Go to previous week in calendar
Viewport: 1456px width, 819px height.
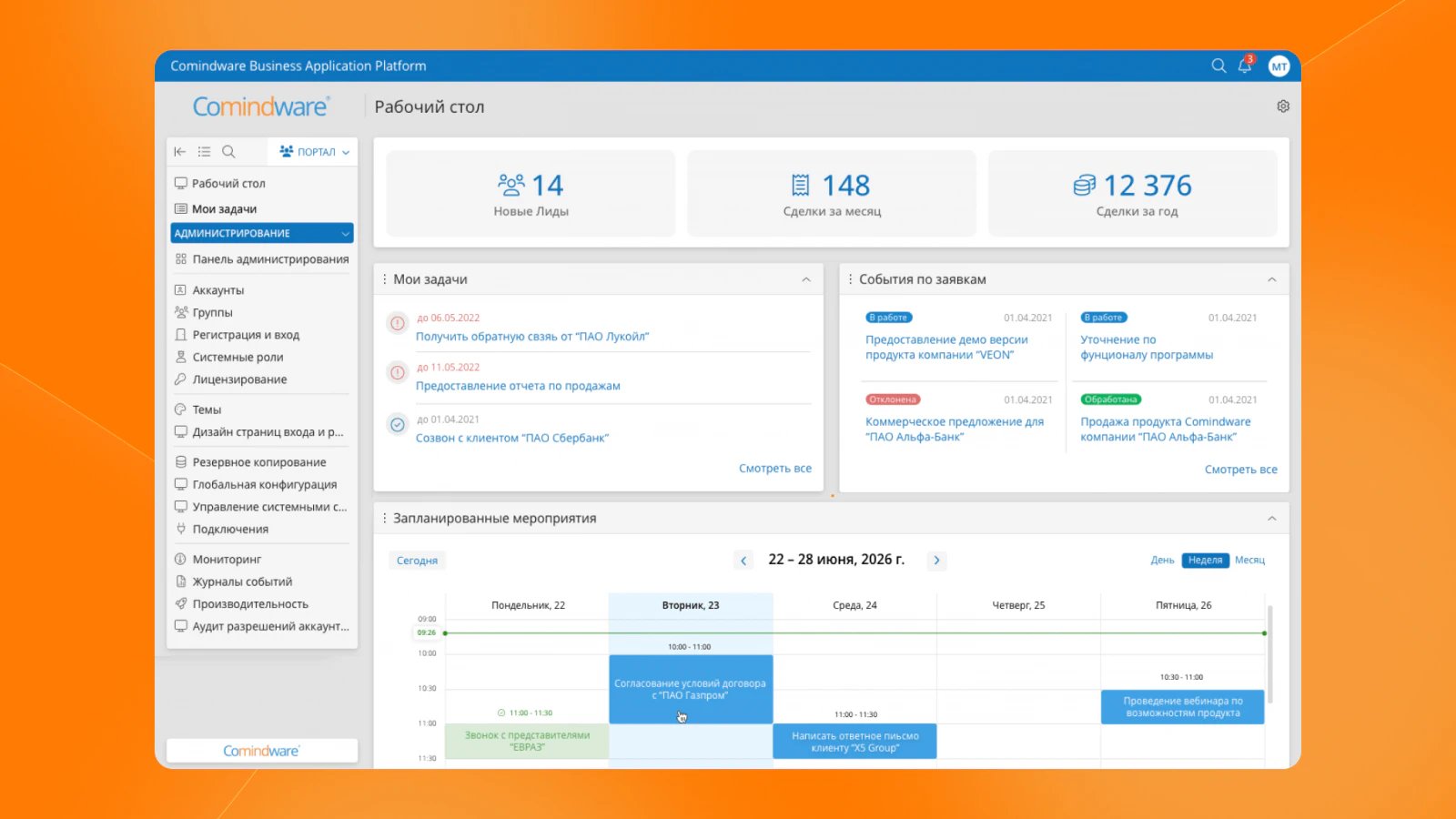click(743, 561)
